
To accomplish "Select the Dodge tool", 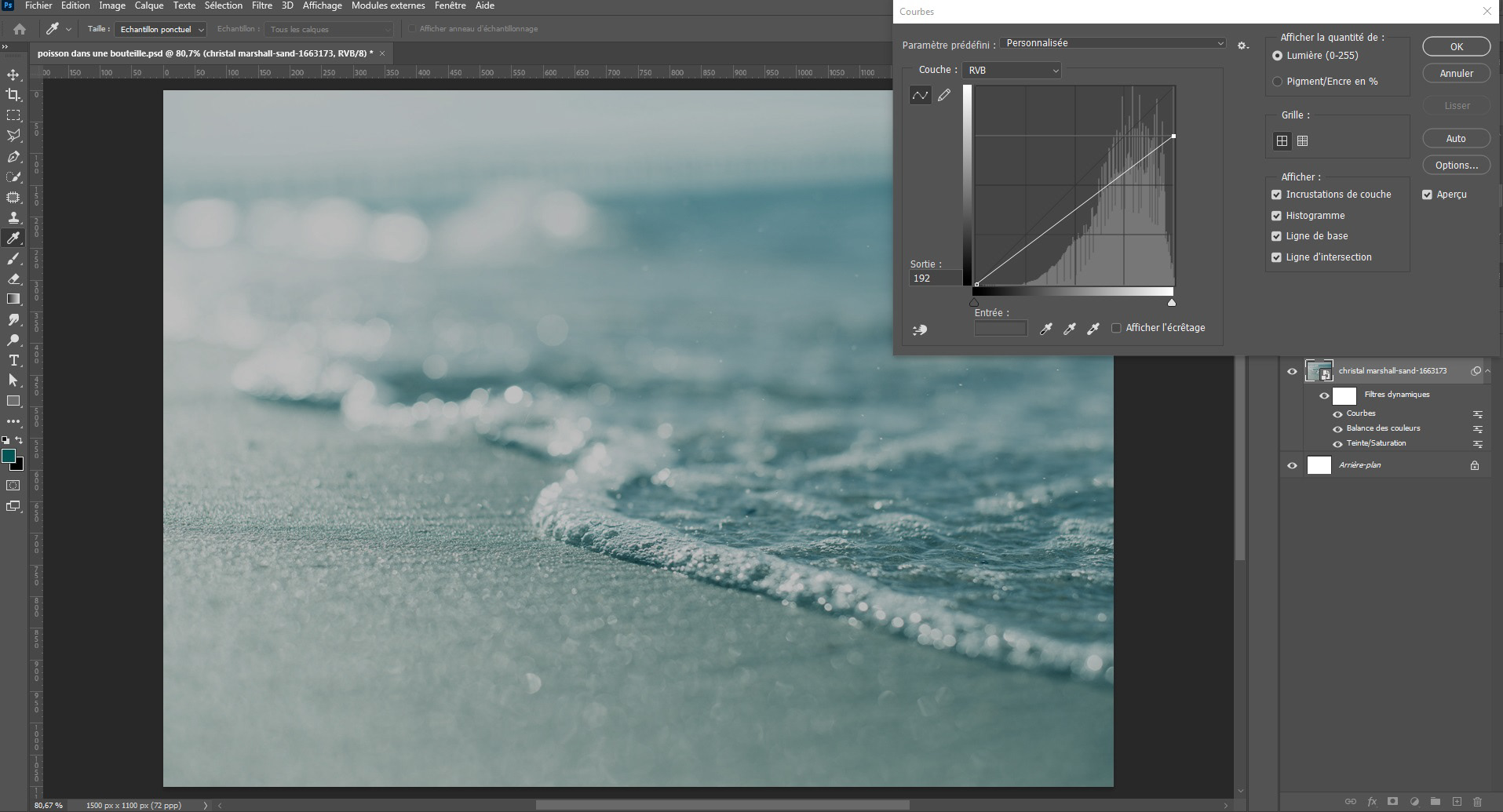I will (x=13, y=340).
